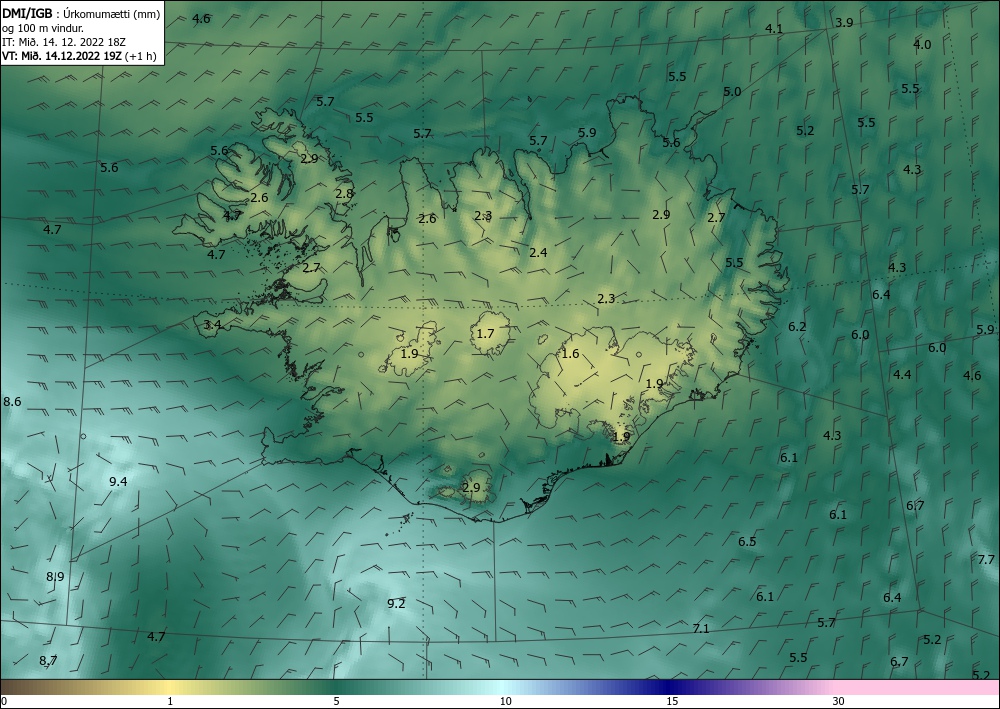1000x709 pixels.
Task: Click the 1.7 value on the central glacier
Action: tap(485, 333)
